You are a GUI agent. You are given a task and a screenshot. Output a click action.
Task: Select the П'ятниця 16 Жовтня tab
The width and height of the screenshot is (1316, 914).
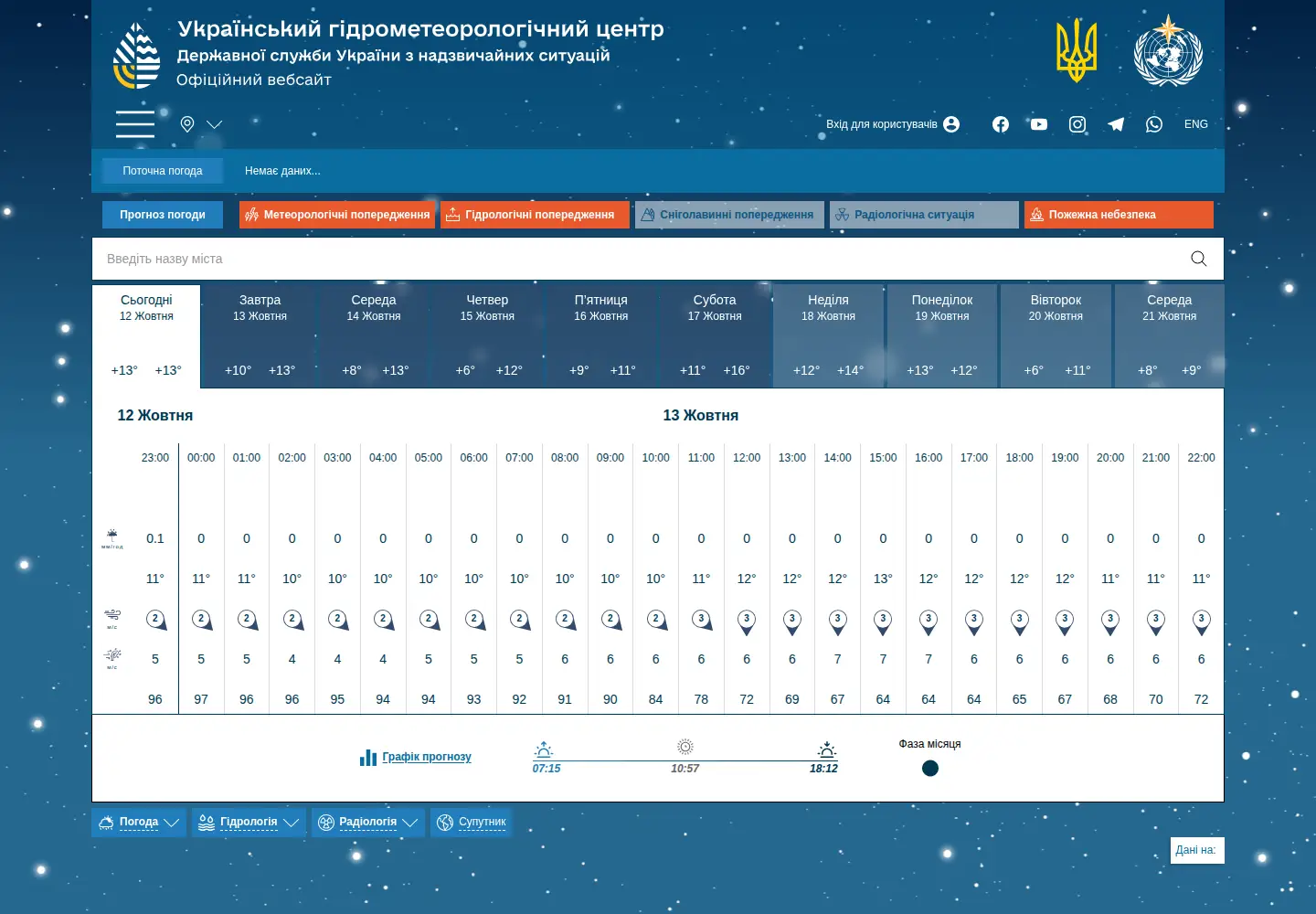pos(601,336)
